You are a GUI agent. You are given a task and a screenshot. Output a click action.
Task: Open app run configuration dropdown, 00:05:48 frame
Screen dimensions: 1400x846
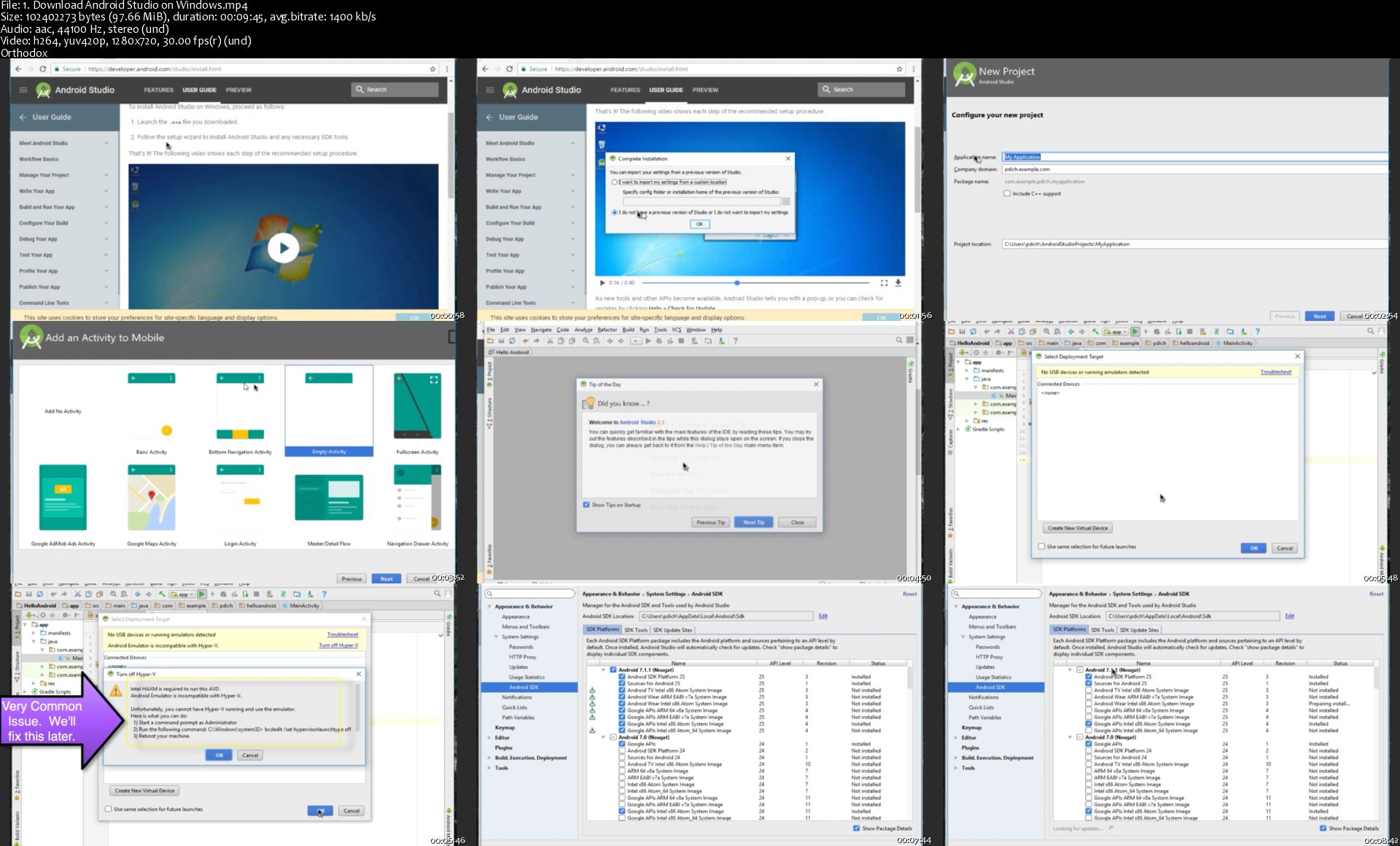pos(1113,331)
